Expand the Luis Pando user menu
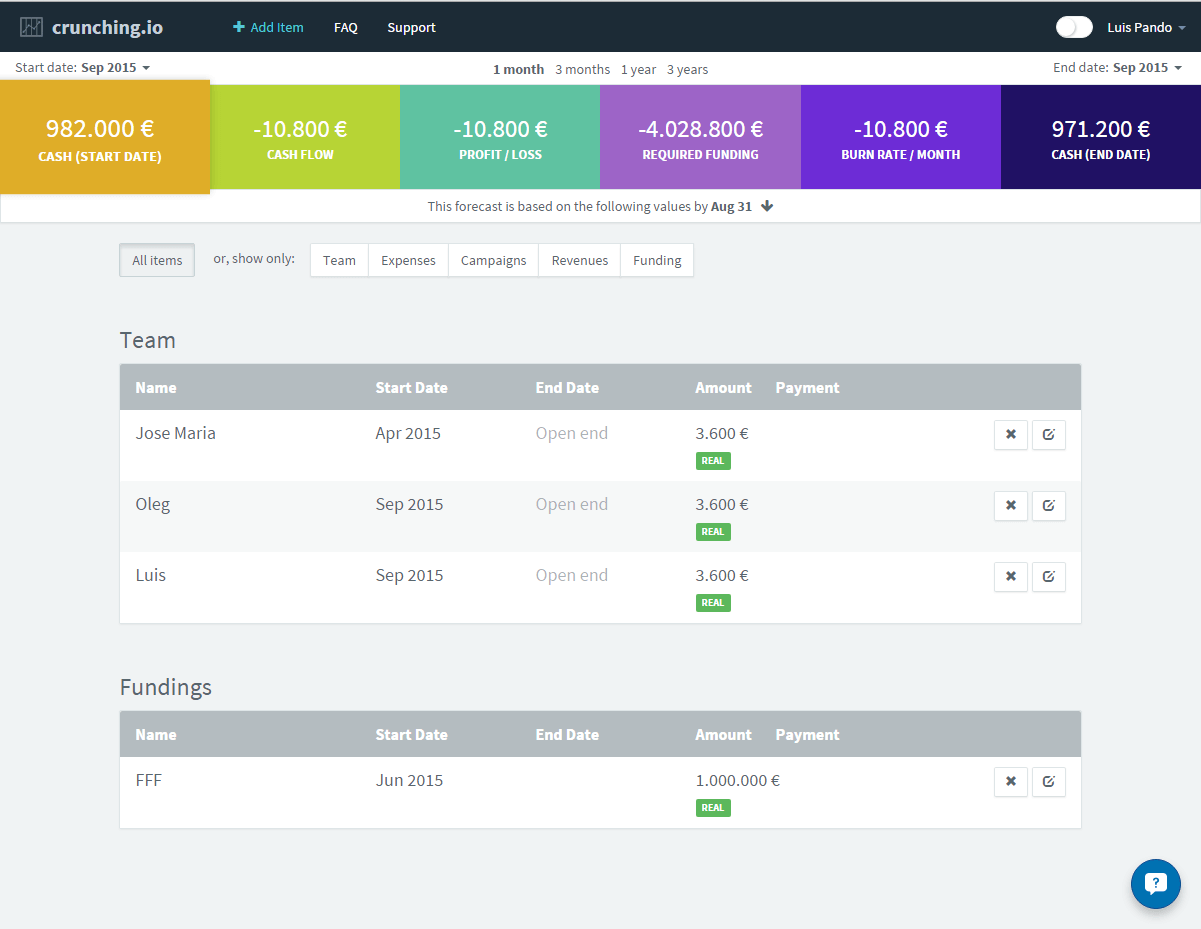The height and width of the screenshot is (929, 1201). [x=1146, y=28]
